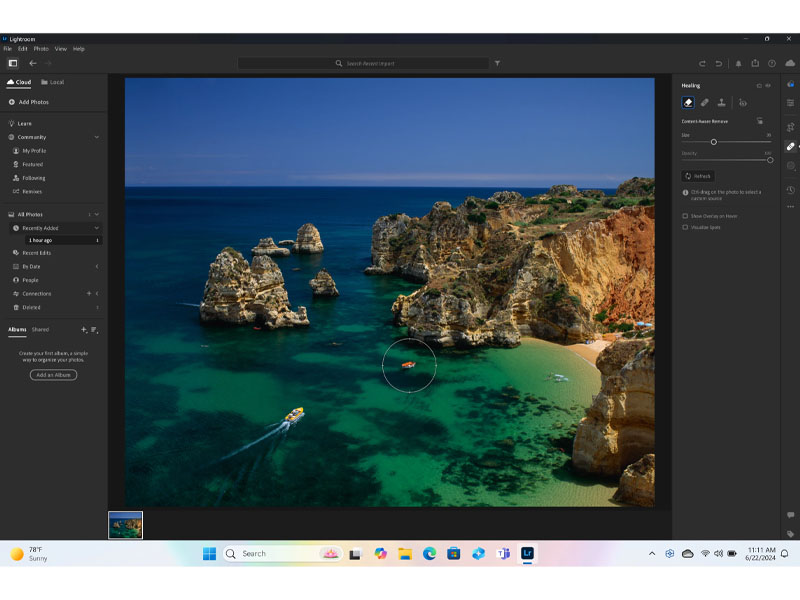This screenshot has height=600, width=800.
Task: Open the share and export icon
Action: pyautogui.click(x=755, y=63)
